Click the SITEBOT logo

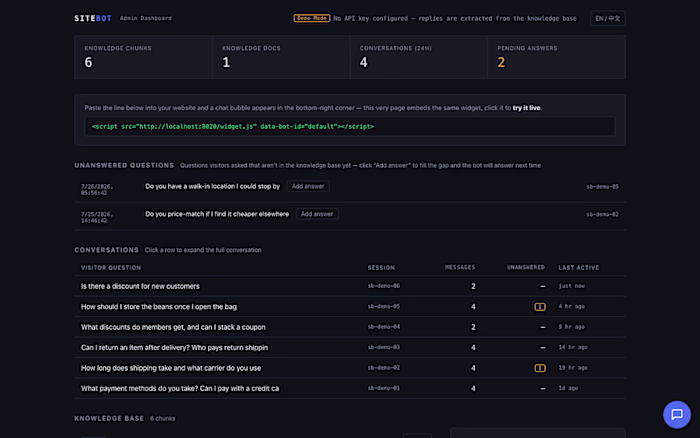tap(93, 18)
